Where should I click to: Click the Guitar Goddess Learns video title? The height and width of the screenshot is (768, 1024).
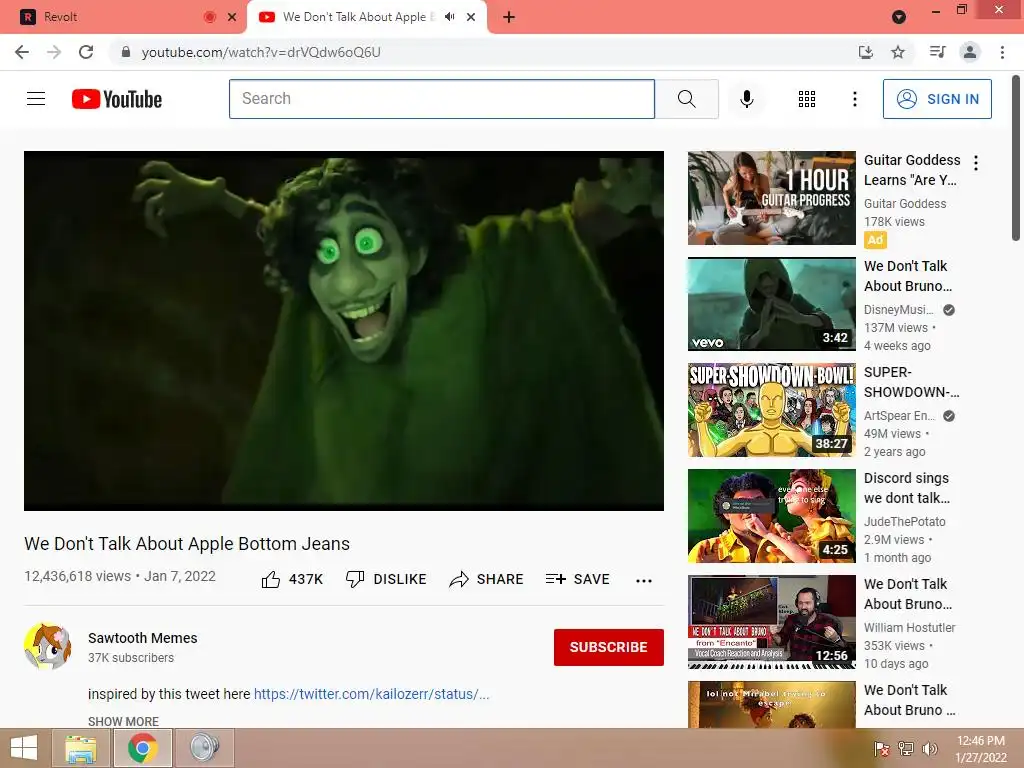point(912,170)
